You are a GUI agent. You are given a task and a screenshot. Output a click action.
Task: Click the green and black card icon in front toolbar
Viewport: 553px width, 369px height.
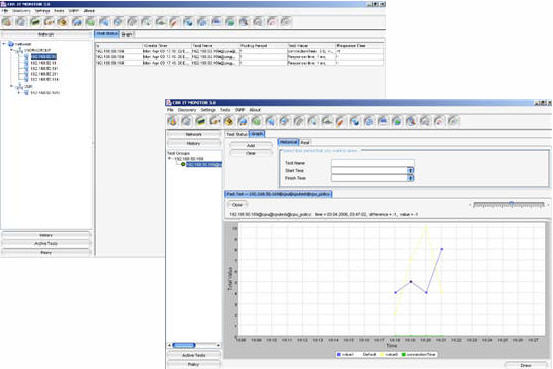coord(201,121)
